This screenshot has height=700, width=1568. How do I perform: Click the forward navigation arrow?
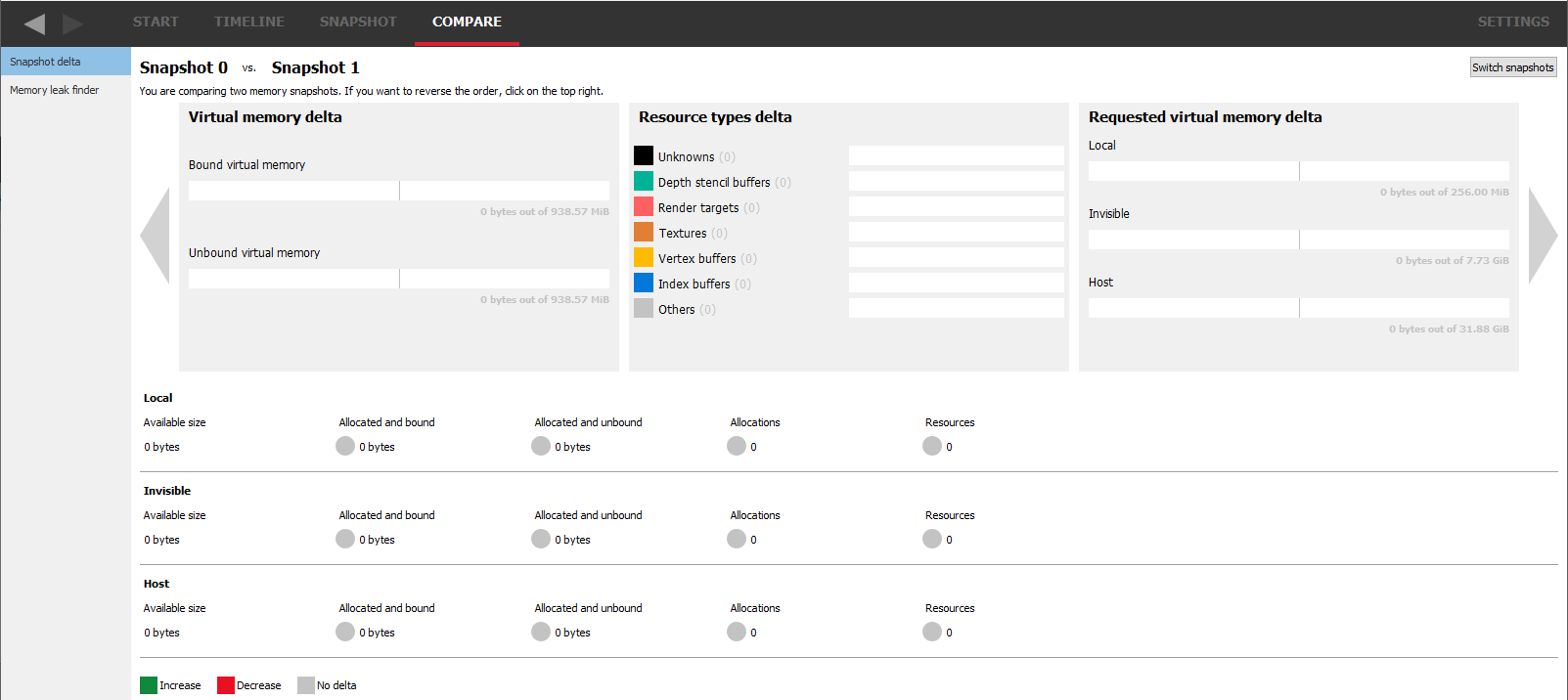[72, 23]
